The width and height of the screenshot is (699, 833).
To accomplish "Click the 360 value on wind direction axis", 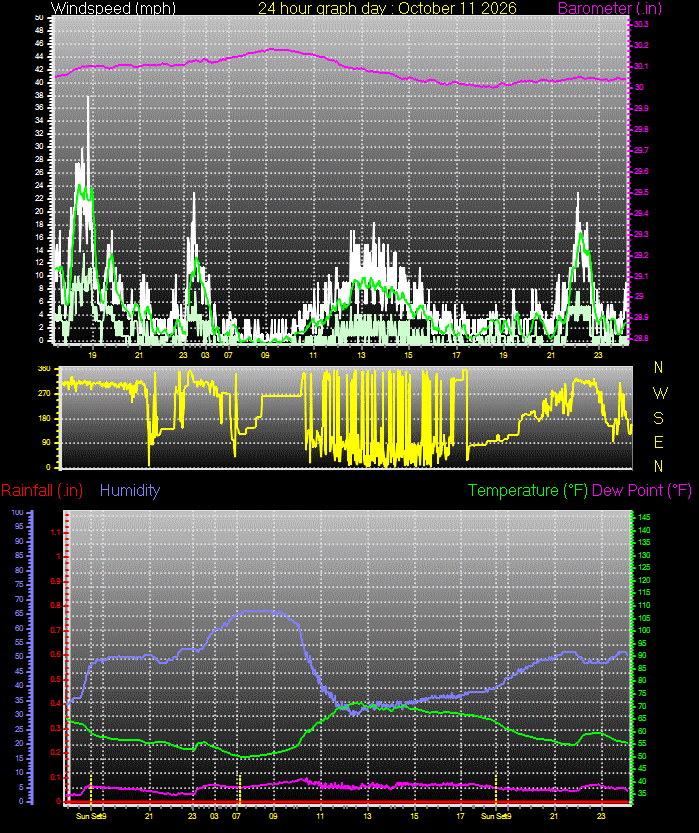I will pos(45,369).
